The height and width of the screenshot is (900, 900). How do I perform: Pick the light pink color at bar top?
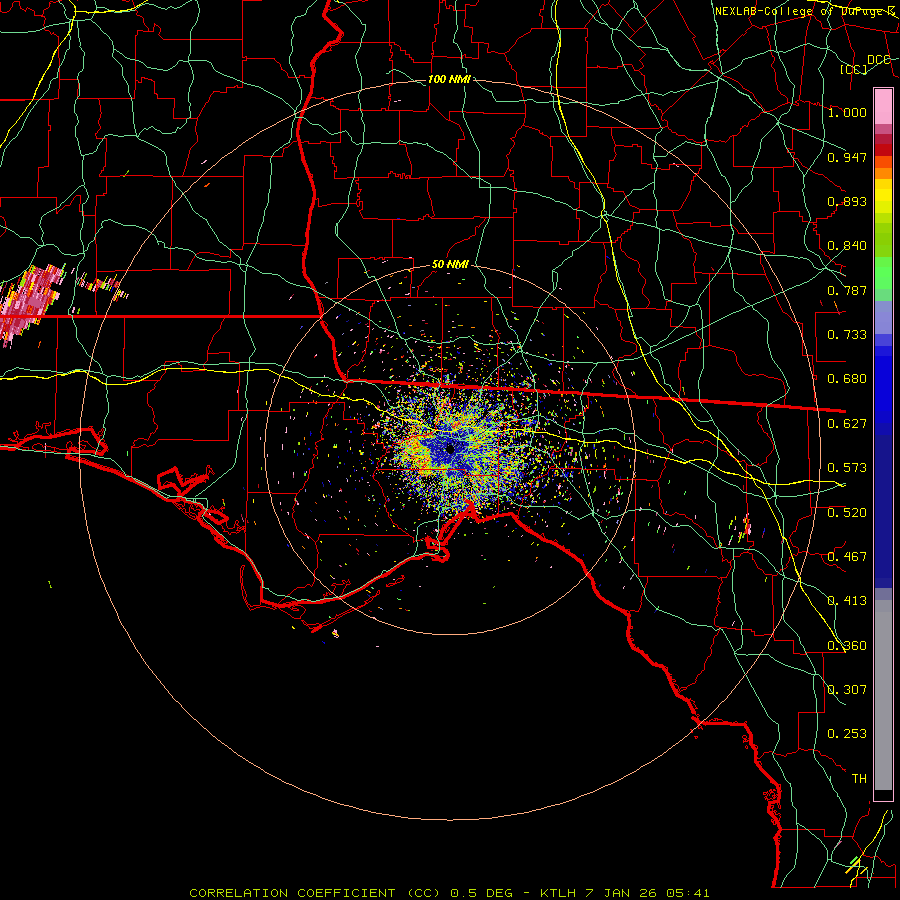pos(883,106)
